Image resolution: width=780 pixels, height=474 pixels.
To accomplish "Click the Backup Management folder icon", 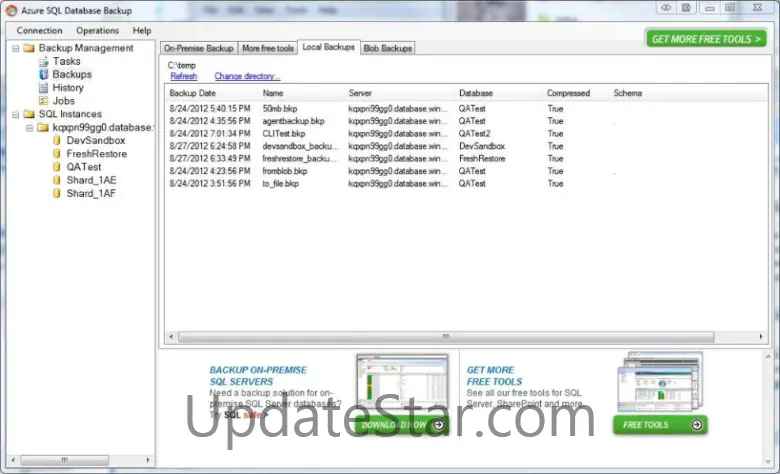I will point(29,48).
